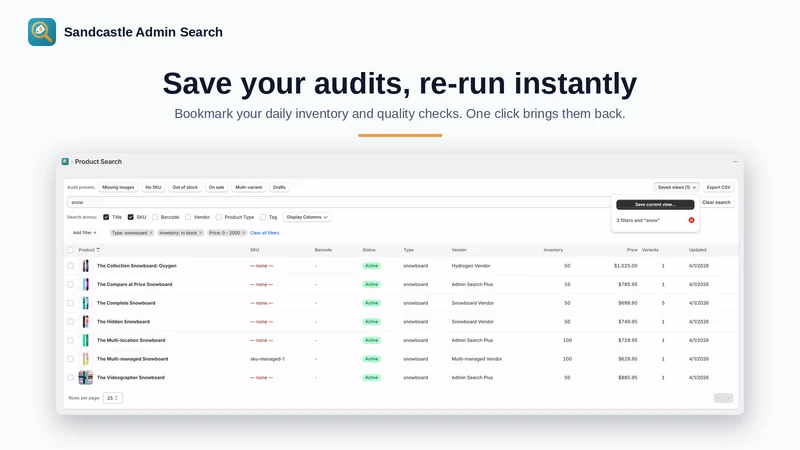800x450 pixels.
Task: Enable the Vendor search checkbox
Action: [188, 217]
